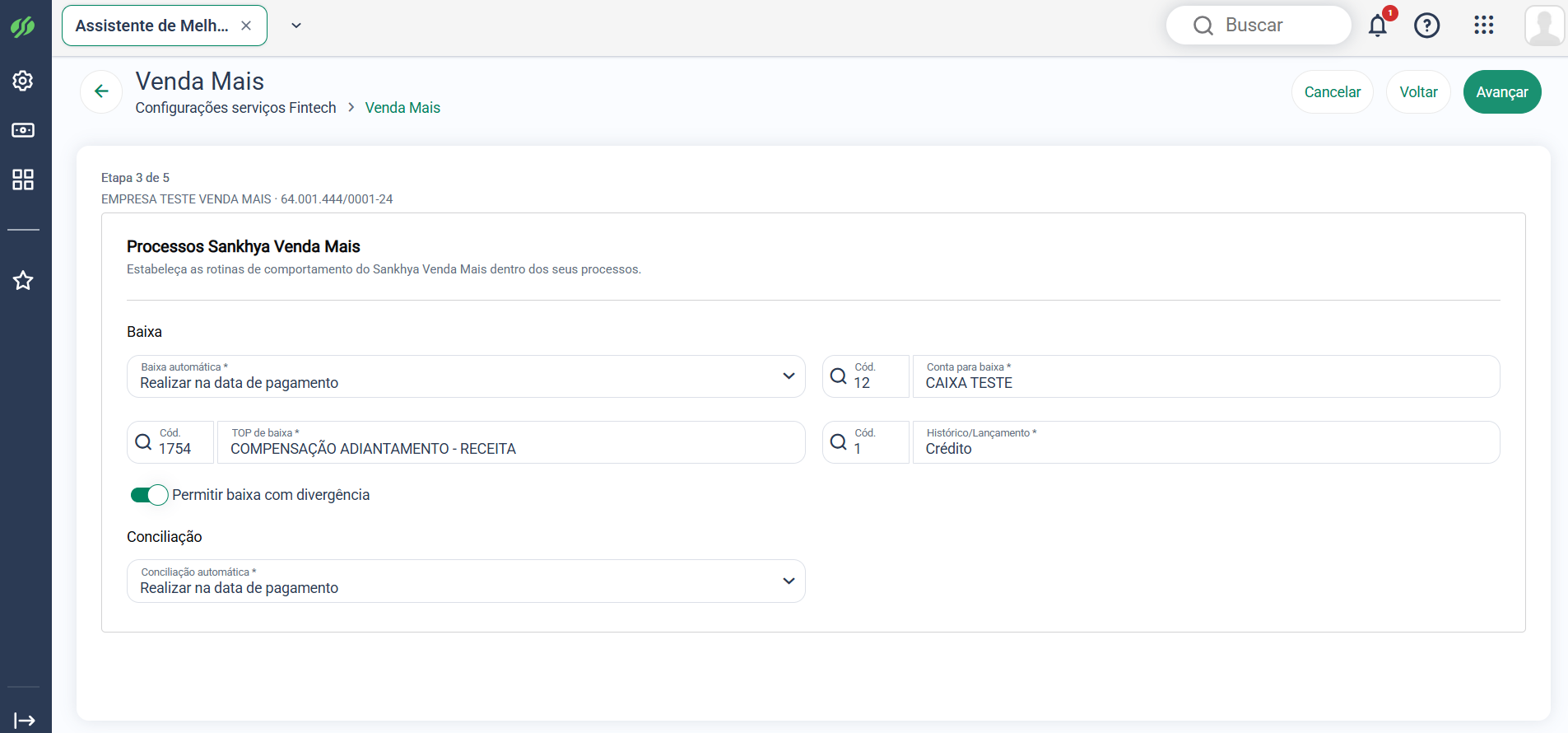Open the Baixa automática dropdown
The image size is (1568, 733).
[x=466, y=376]
